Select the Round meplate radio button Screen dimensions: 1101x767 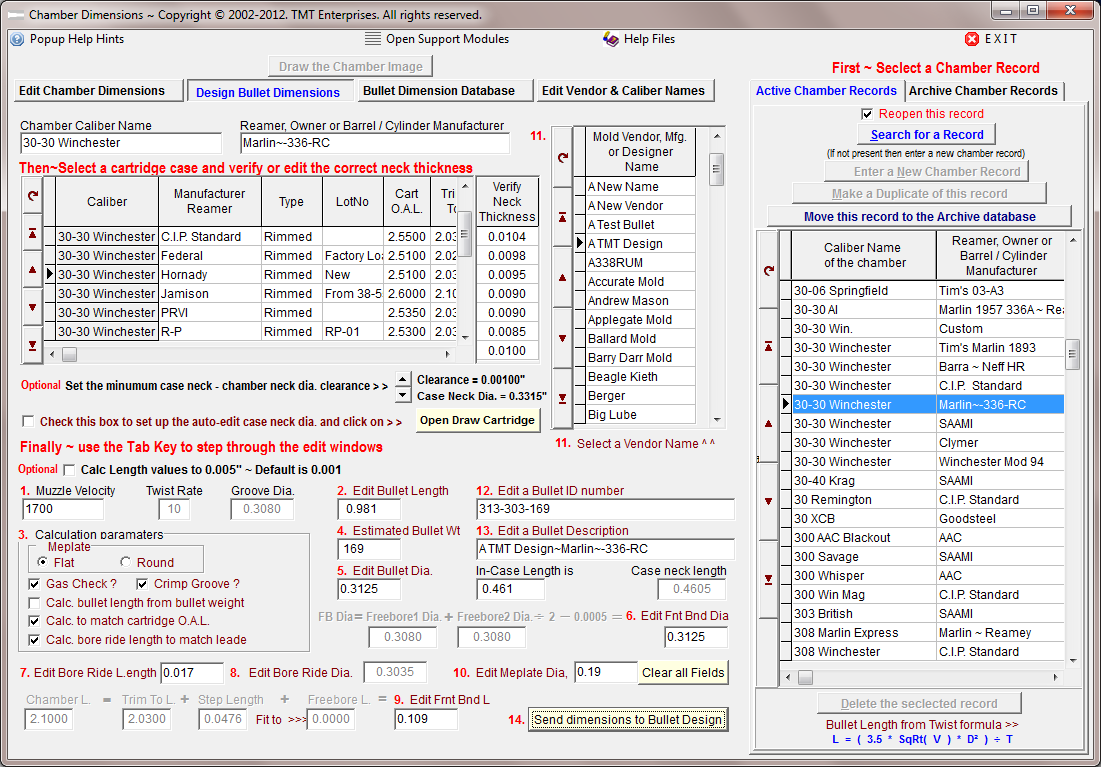click(125, 563)
